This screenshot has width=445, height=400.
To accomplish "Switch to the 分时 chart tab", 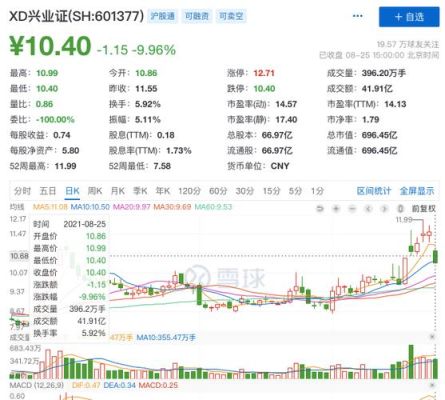I will [x=22, y=191].
